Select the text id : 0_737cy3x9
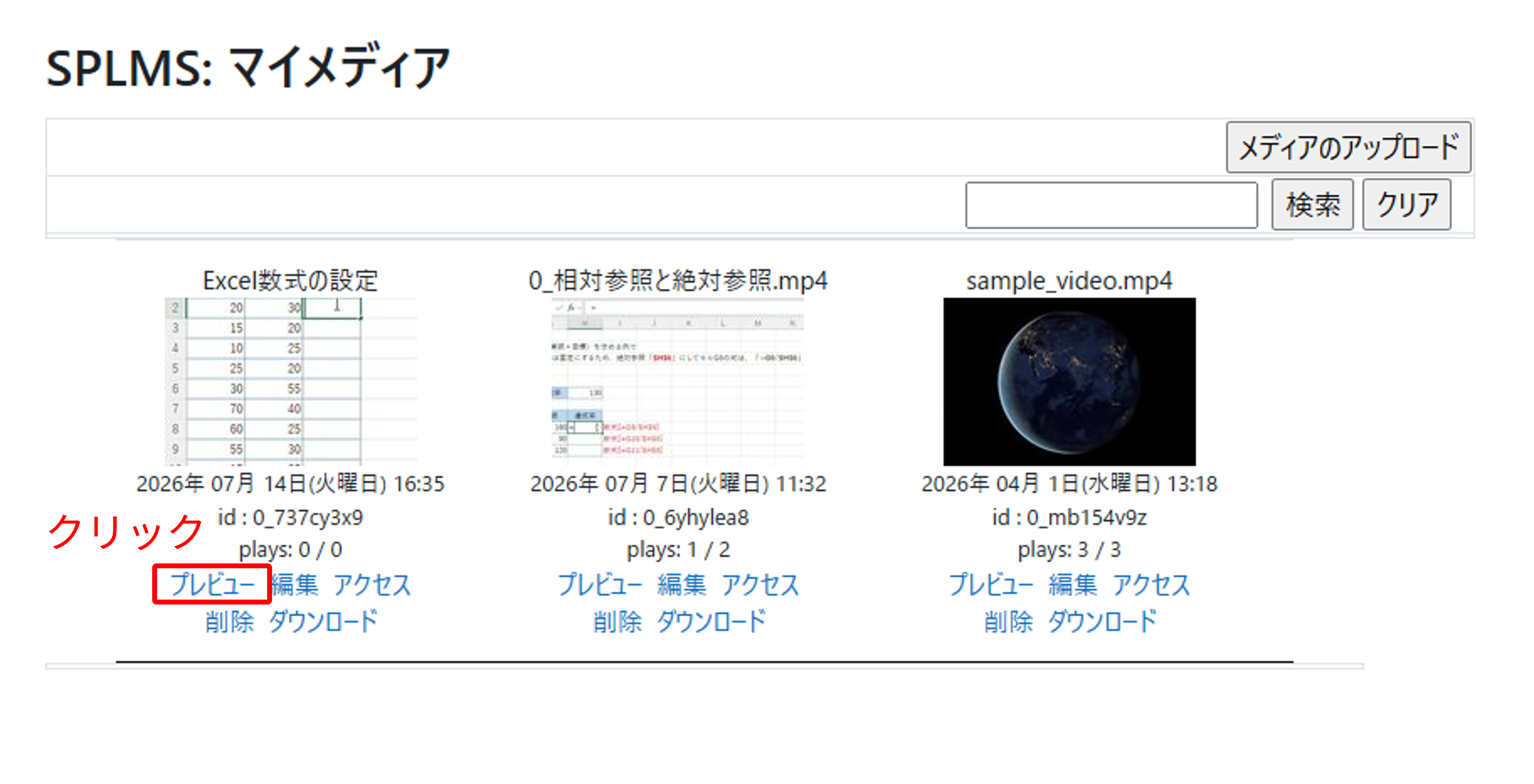 tap(291, 517)
